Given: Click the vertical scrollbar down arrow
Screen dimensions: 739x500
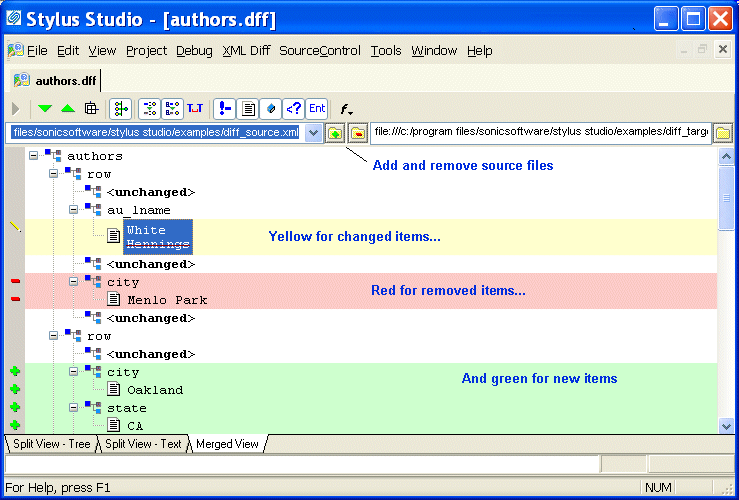Looking at the screenshot, I should (x=727, y=426).
